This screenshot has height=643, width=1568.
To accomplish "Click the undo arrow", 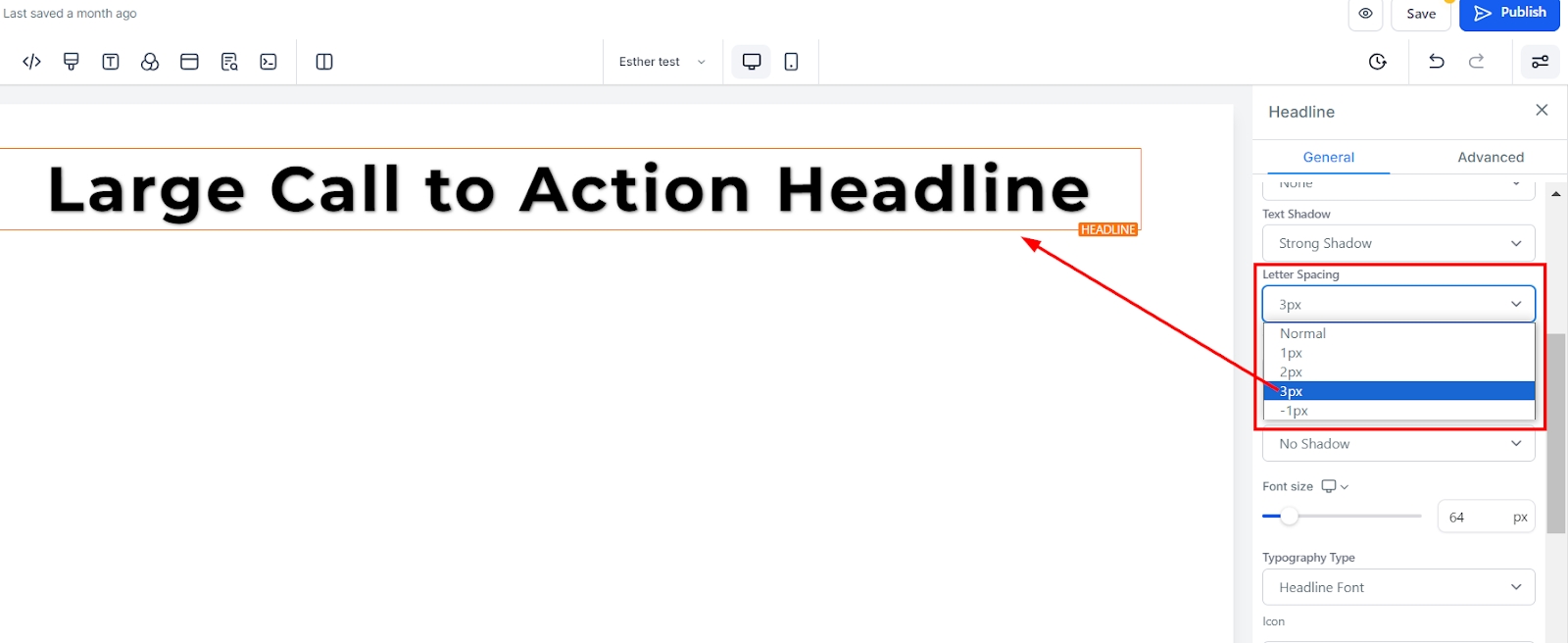I will pos(1437,62).
